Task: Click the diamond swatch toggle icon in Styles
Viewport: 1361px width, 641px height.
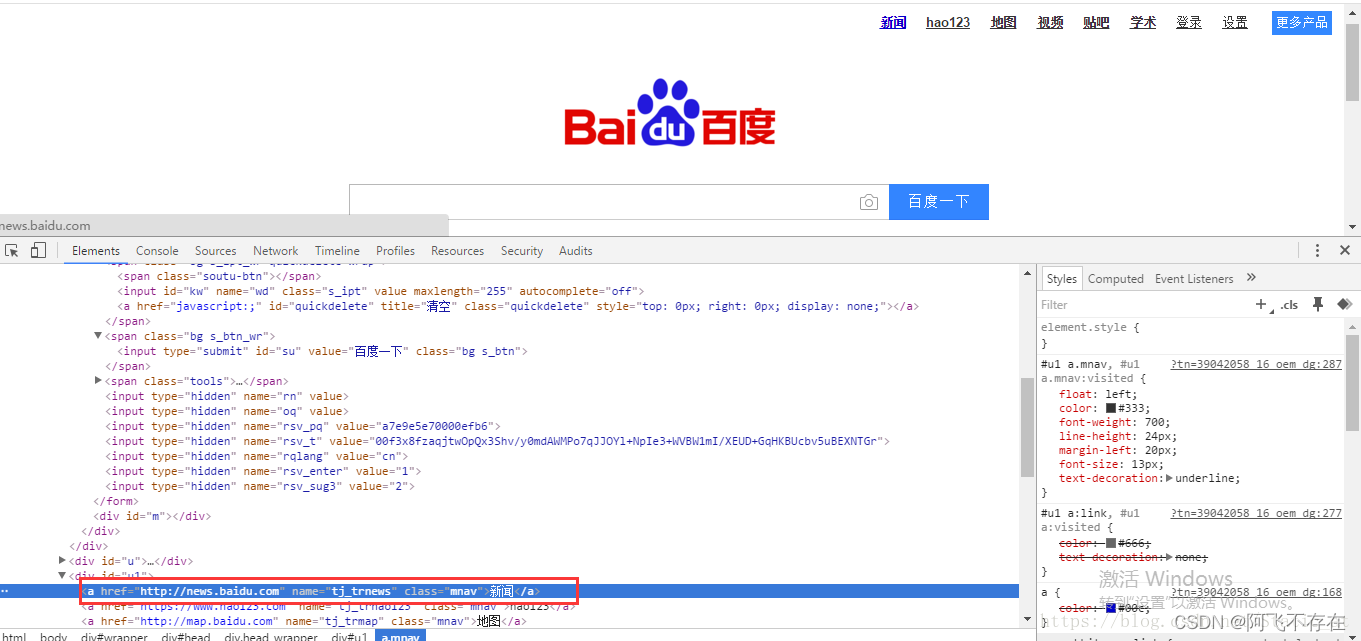Action: click(1344, 304)
